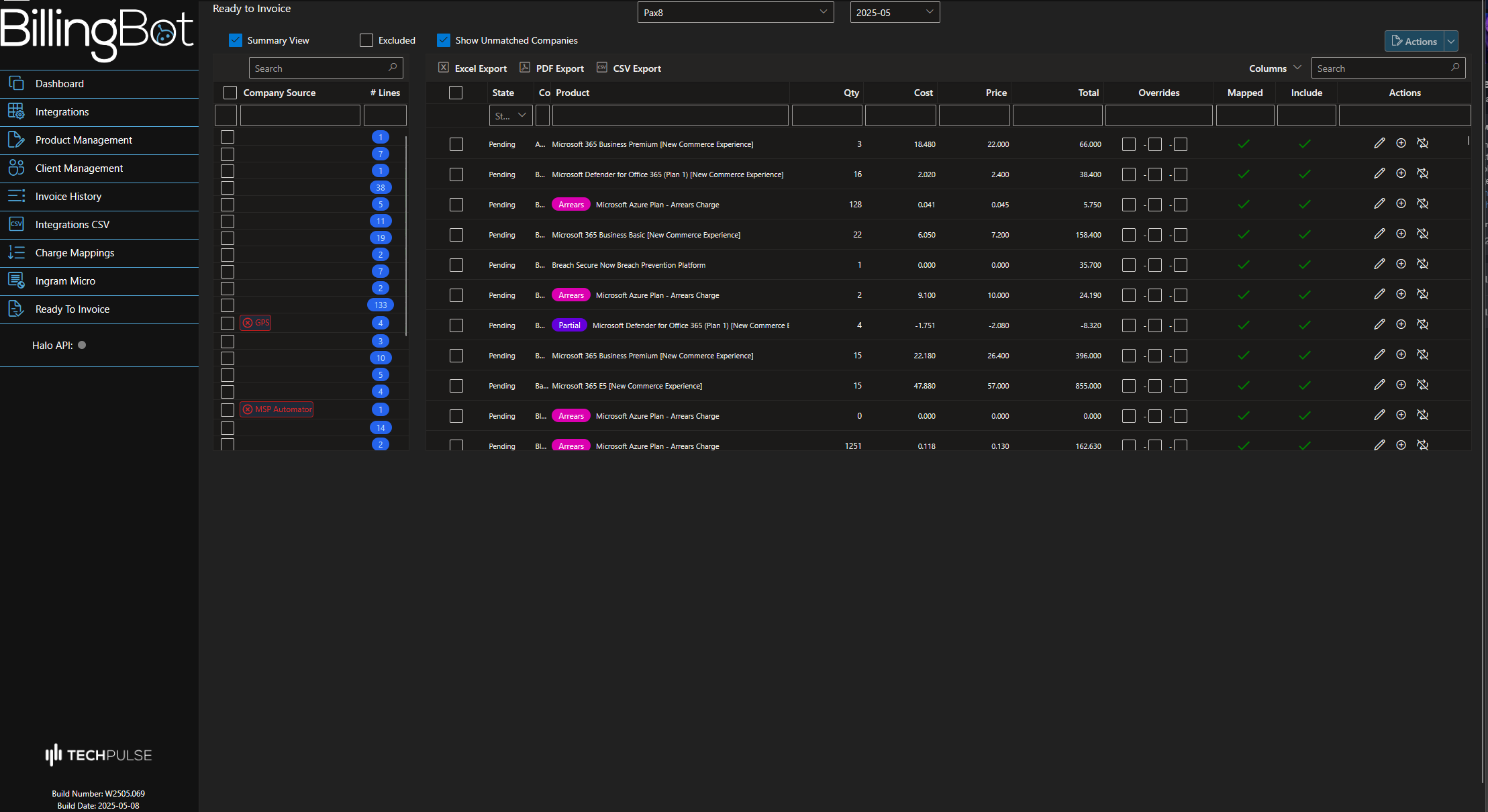Click the PDF Export icon
This screenshot has width=1488, height=812.
(x=525, y=67)
